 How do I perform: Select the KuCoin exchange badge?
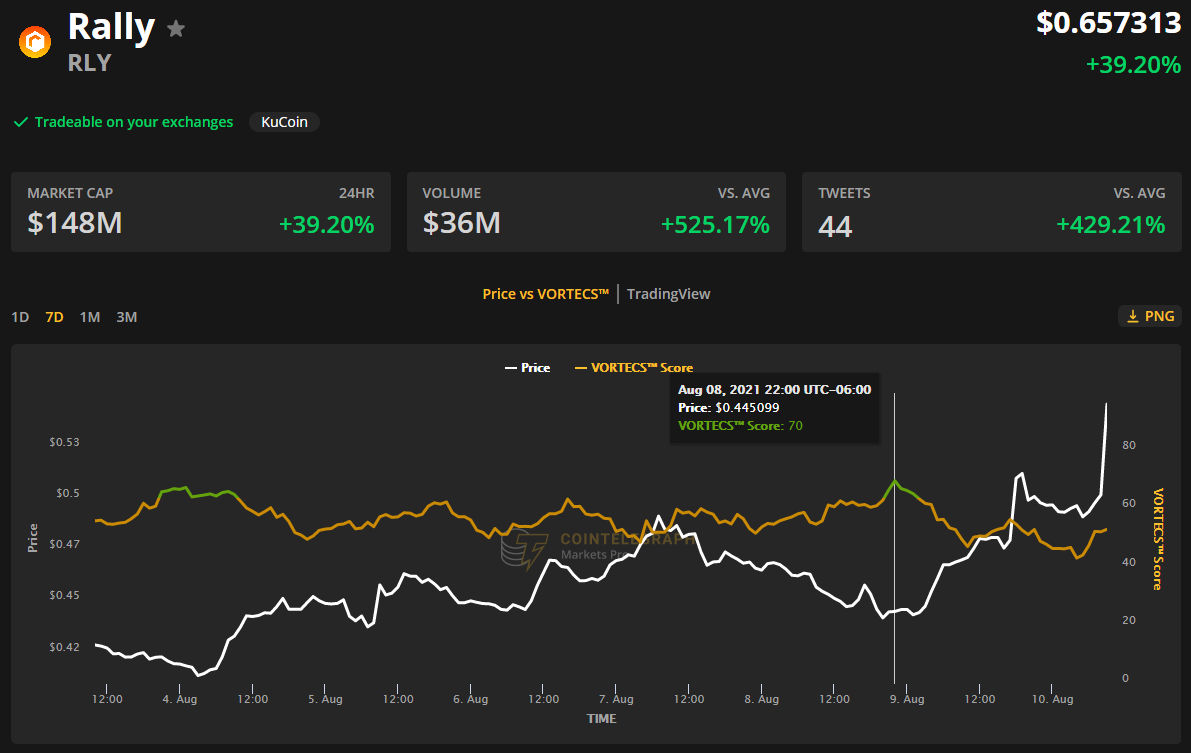pos(284,122)
